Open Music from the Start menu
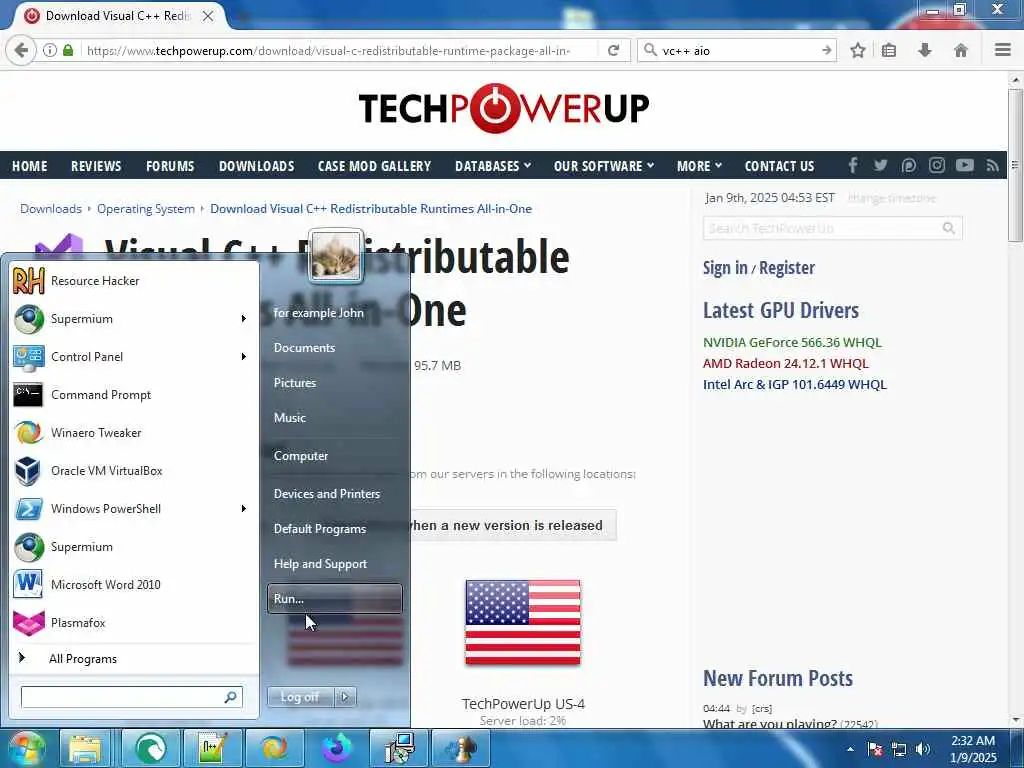This screenshot has width=1024, height=768. tap(334, 418)
